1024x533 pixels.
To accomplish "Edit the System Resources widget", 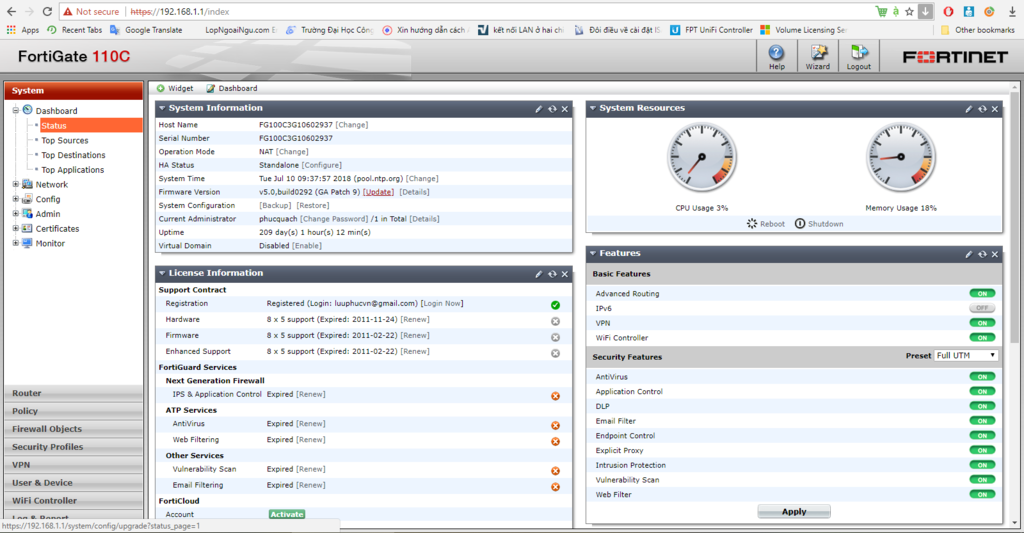I will pos(969,109).
